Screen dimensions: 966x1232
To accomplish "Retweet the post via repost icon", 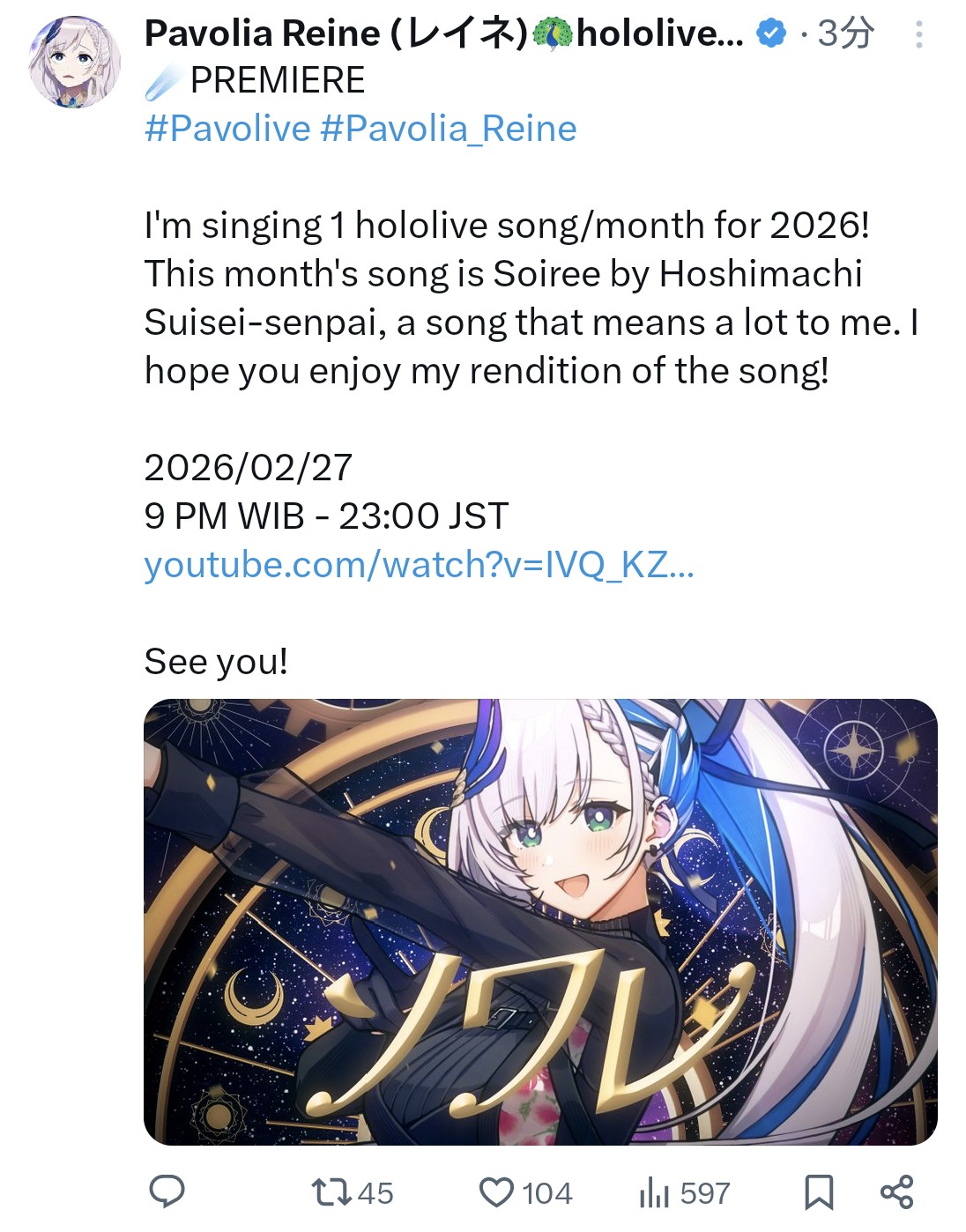I will point(332,1192).
